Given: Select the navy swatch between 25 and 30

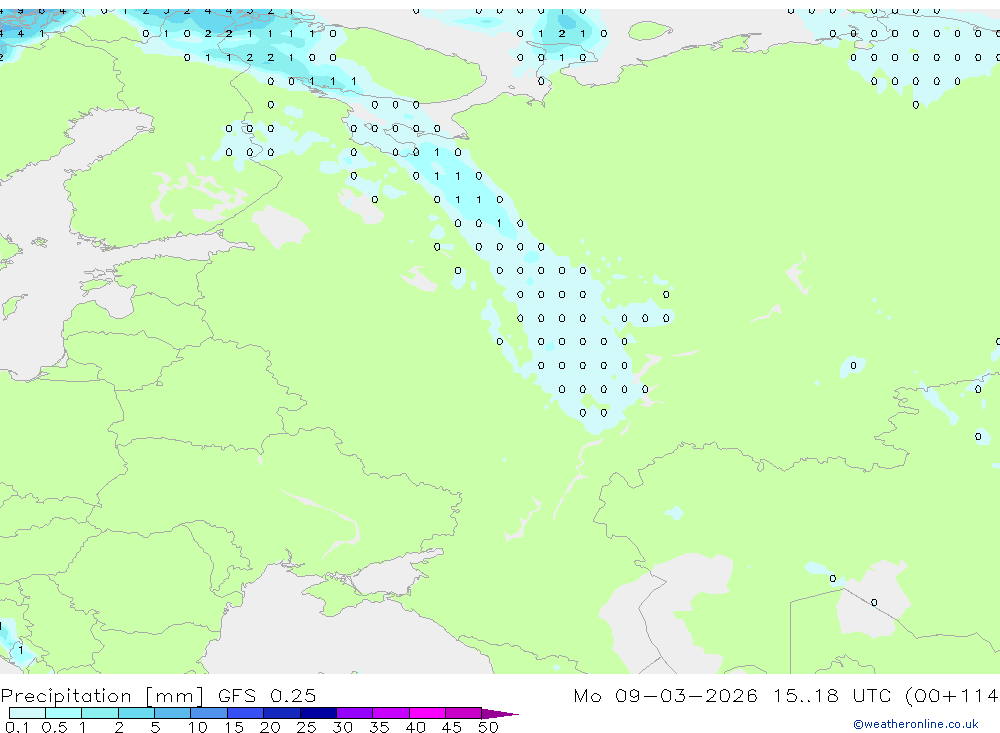Looking at the screenshot, I should [x=318, y=713].
